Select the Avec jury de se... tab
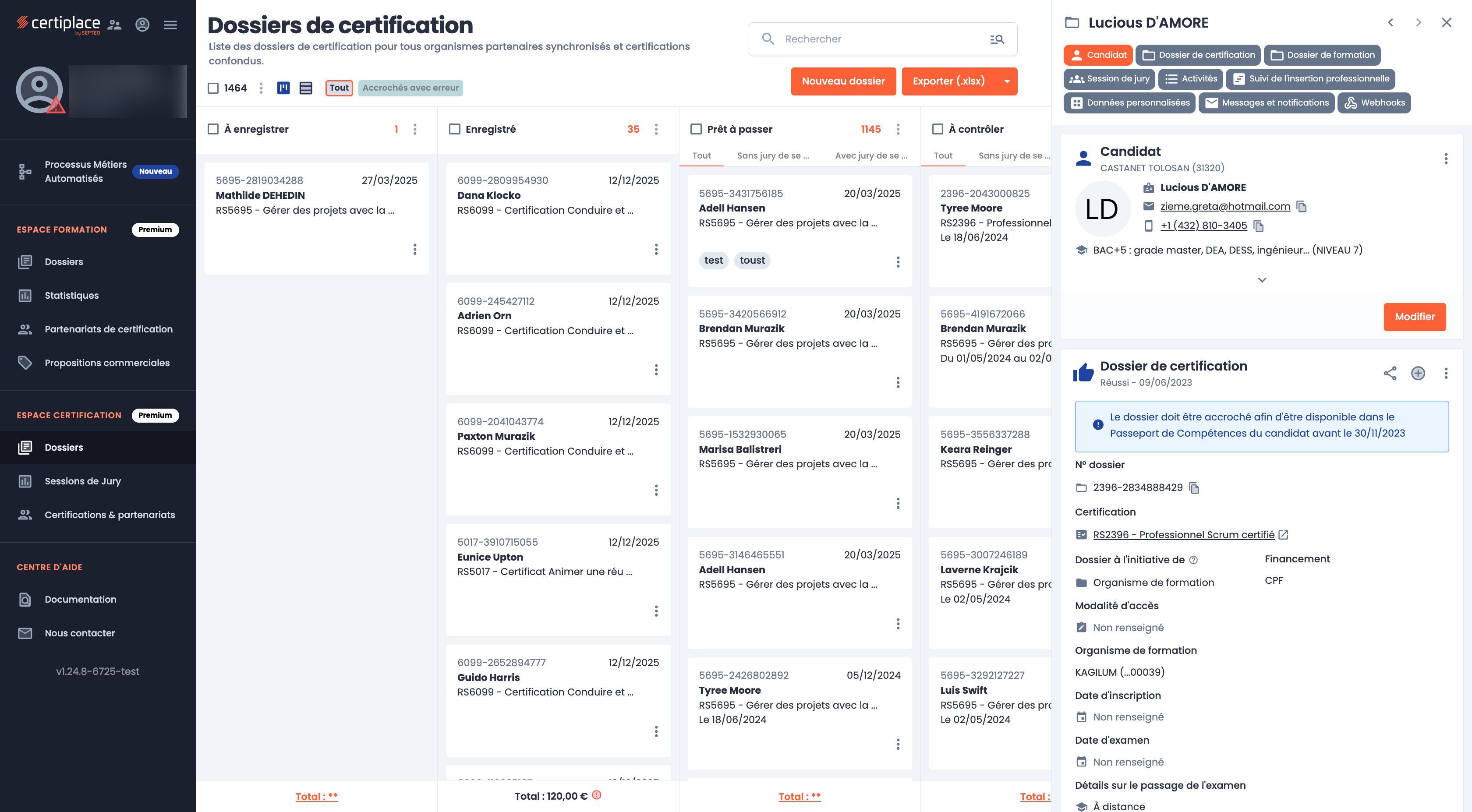Image resolution: width=1472 pixels, height=812 pixels. 871,155
